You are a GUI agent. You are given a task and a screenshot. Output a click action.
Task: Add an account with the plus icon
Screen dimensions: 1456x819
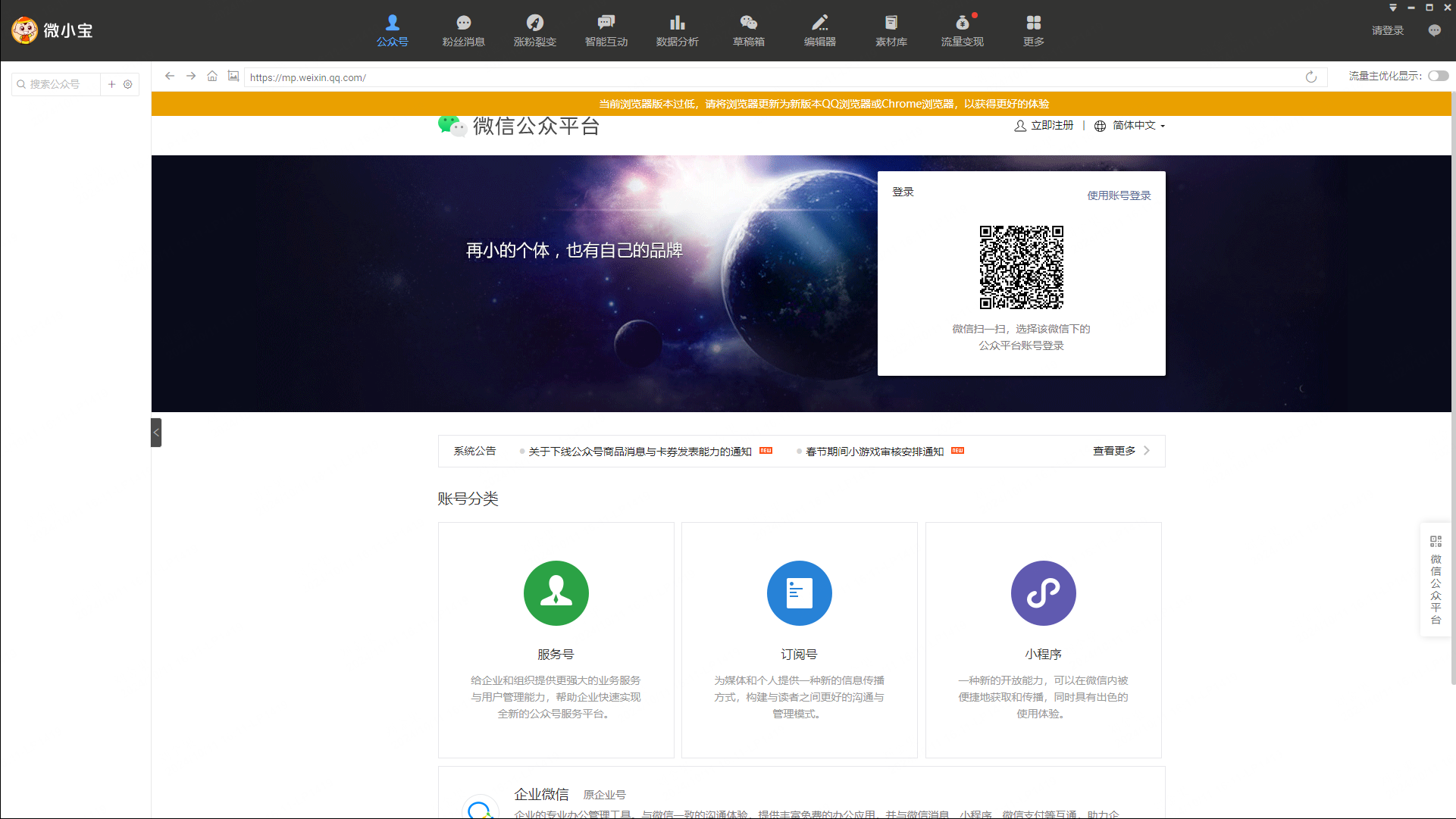click(111, 84)
